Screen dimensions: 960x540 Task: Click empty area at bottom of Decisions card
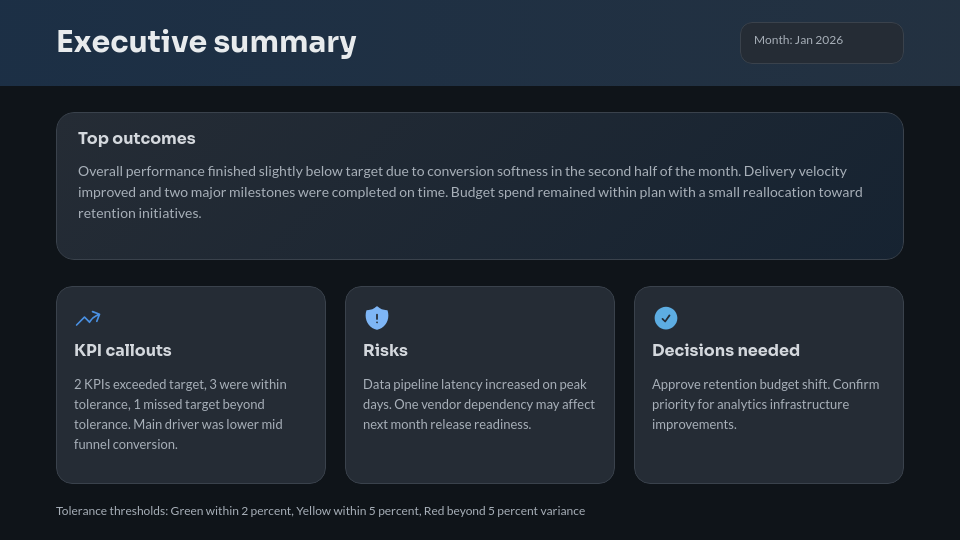coord(768,462)
